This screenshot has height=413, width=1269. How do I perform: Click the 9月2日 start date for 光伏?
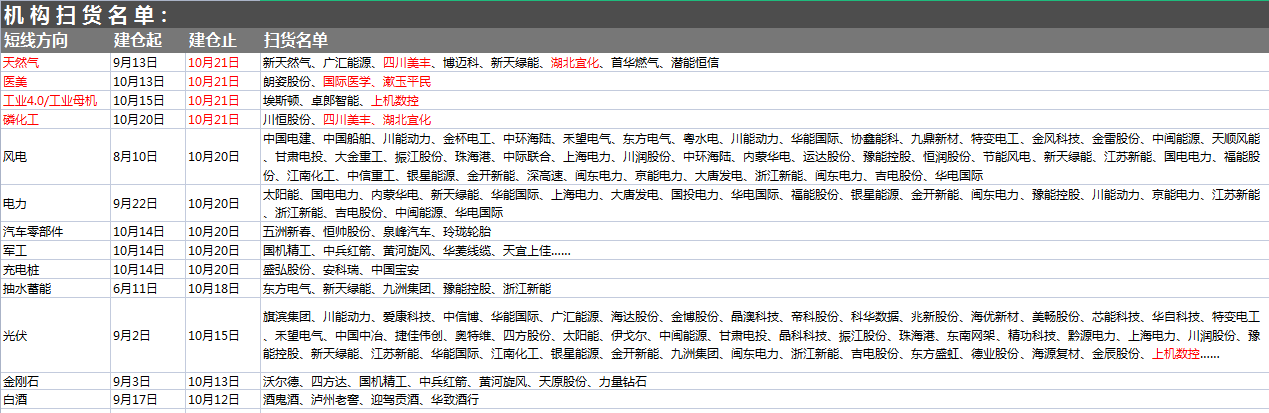[x=147, y=335]
